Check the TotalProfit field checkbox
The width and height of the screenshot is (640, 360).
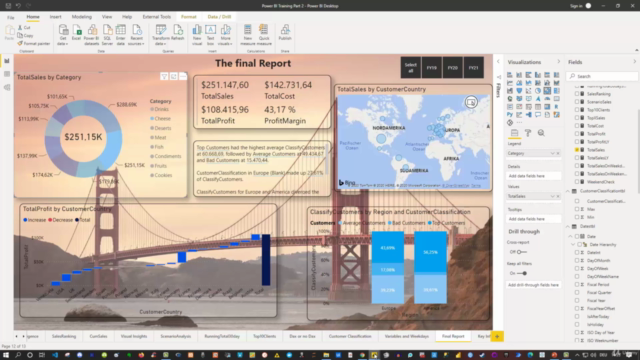577,134
